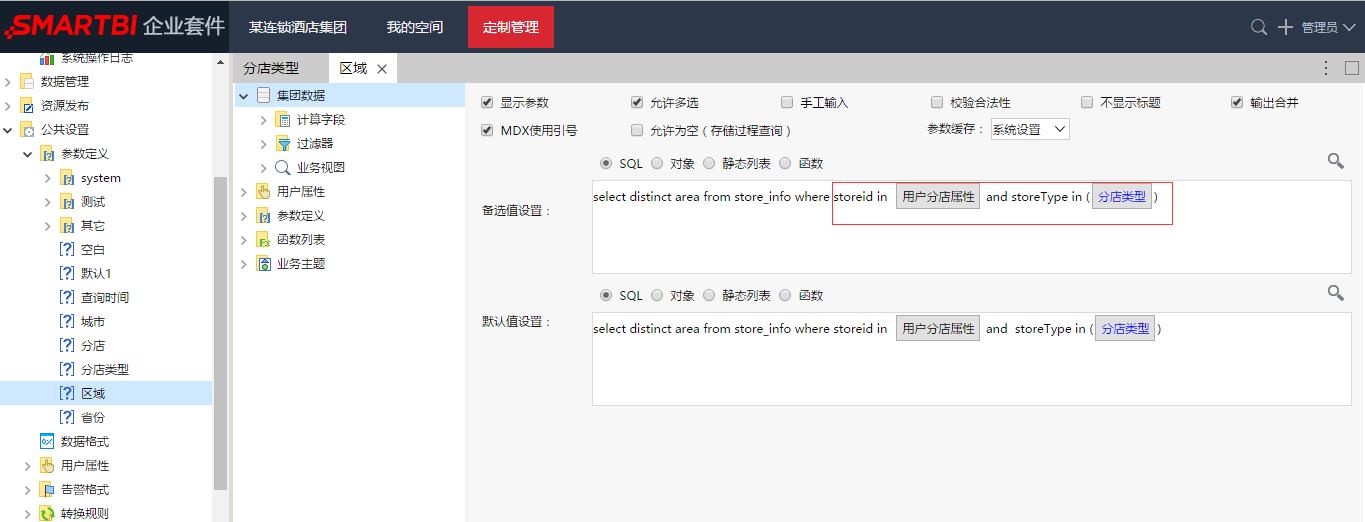Select the 城市 parameter

point(93,322)
